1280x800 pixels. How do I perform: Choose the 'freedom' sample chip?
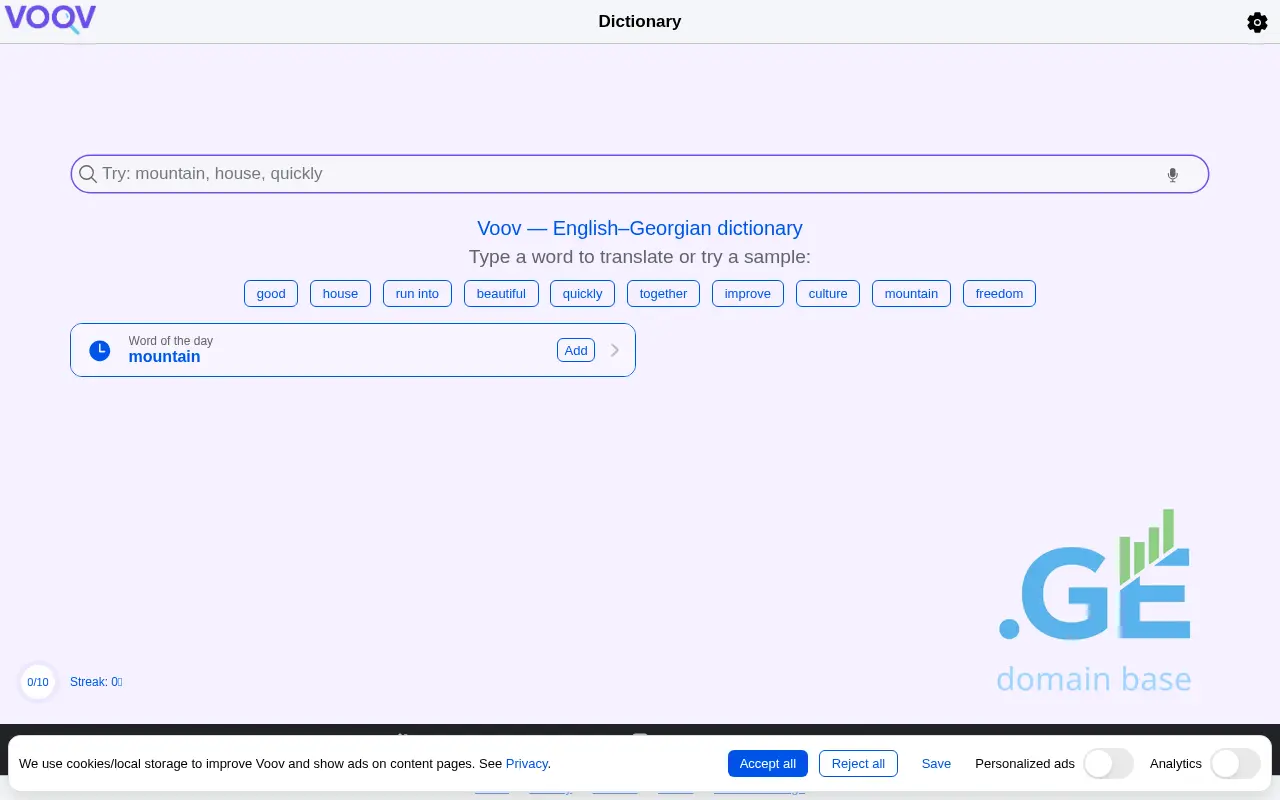(999, 293)
